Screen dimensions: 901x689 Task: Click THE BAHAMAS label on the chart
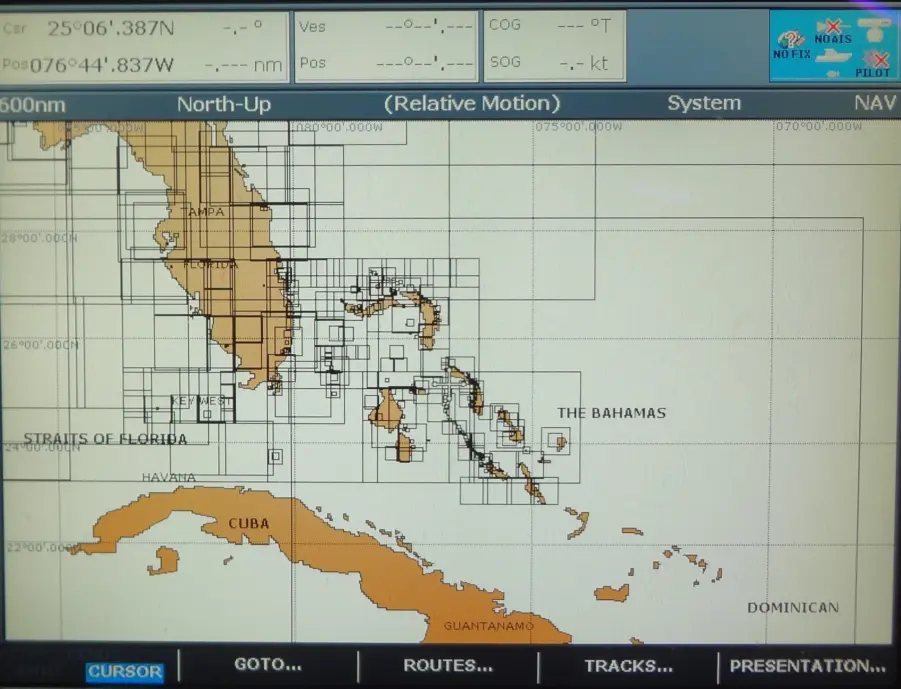[x=613, y=412]
